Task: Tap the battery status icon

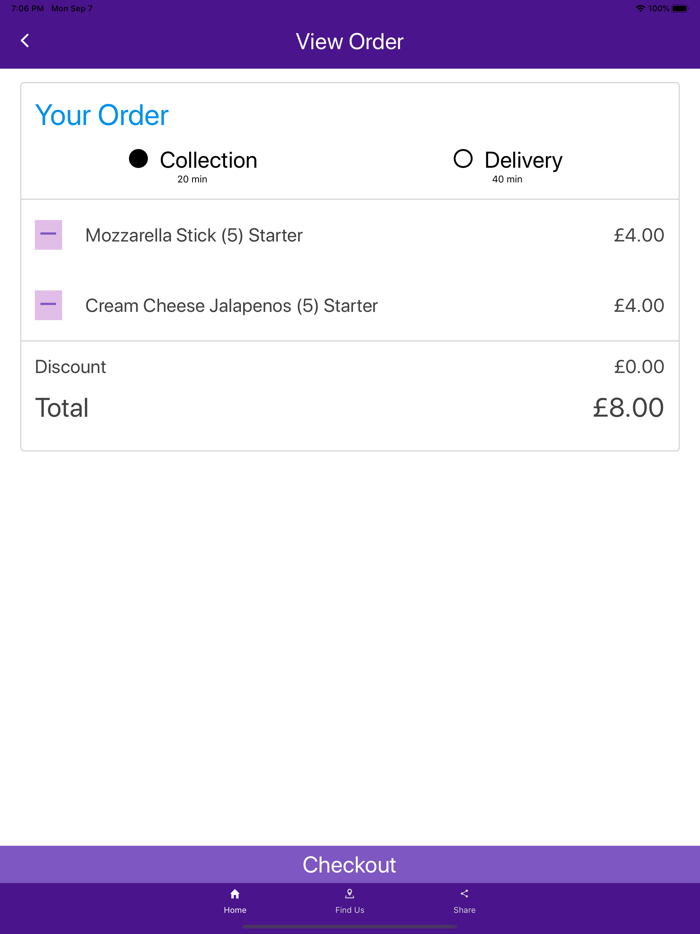Action: [x=680, y=8]
